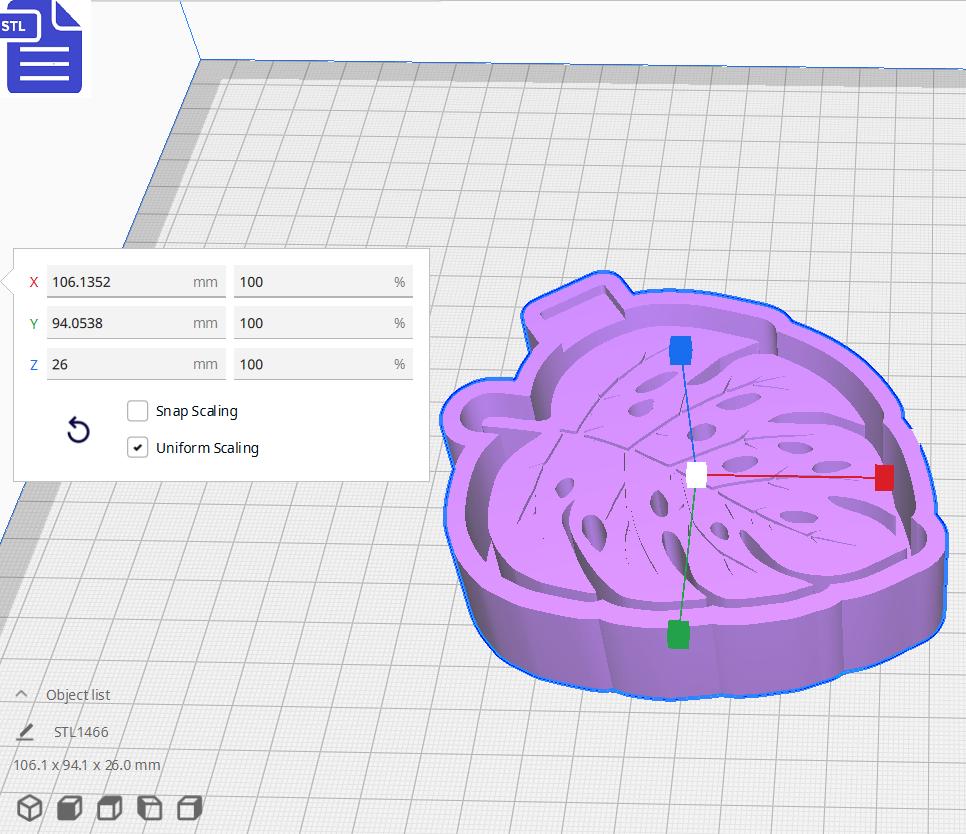Click the solid-with-edges cube view icon
966x834 pixels.
(109, 808)
